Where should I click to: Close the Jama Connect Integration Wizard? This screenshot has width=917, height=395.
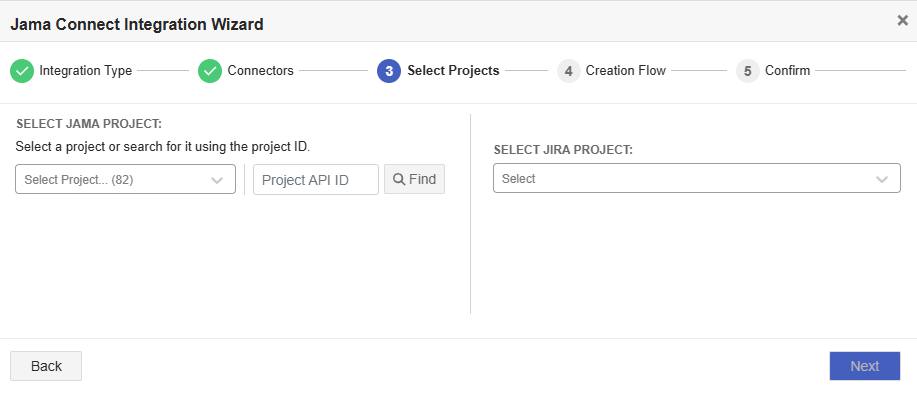click(x=902, y=20)
